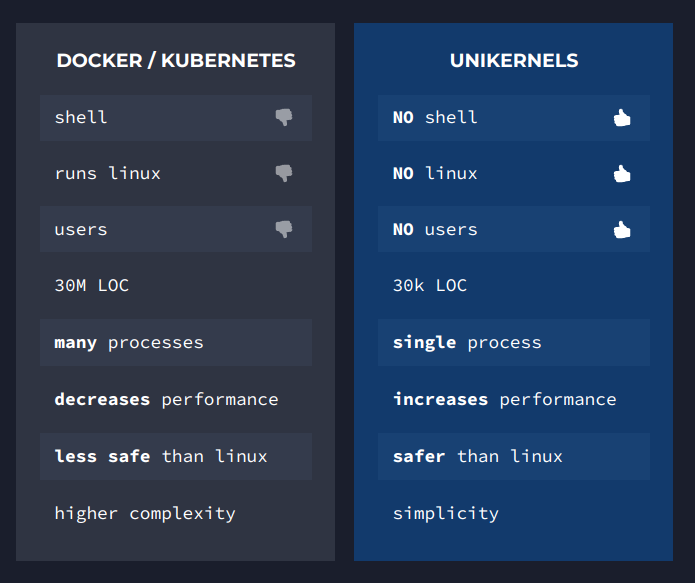695x583 pixels.
Task: Click the thumbs-up icon beside NO shell
Action: pos(622,117)
